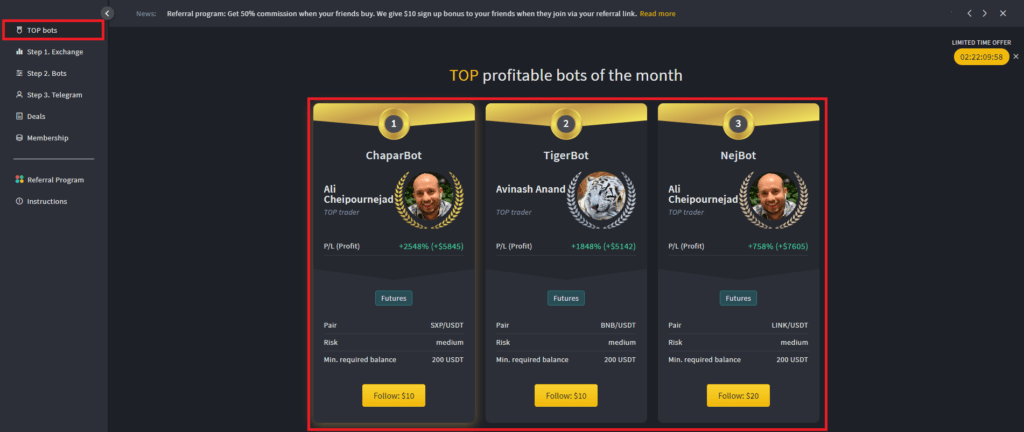Click the Membership coin icon
Screen dimensions: 1024x432
point(20,138)
